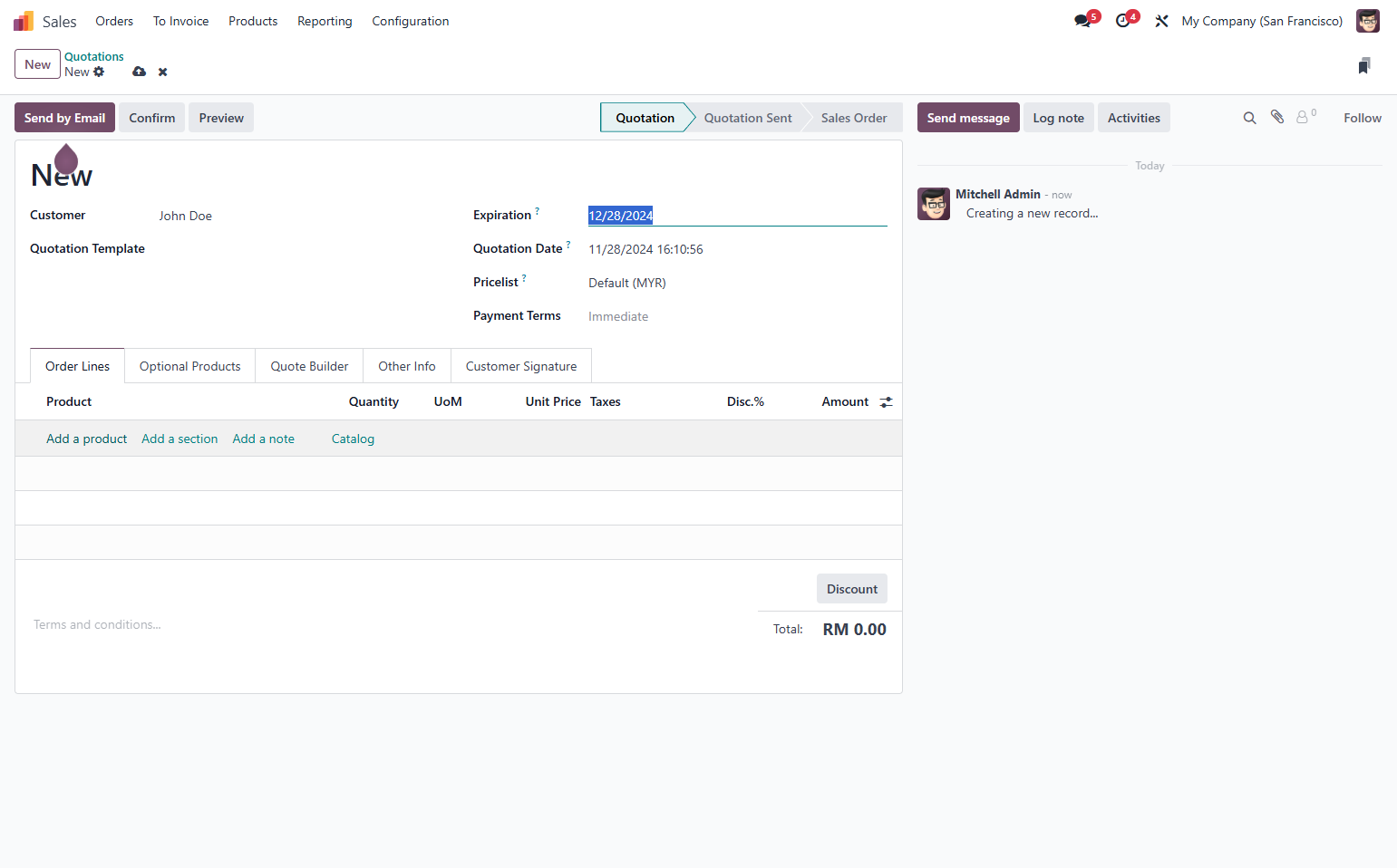Add a section to order lines
1397x868 pixels.
[179, 439]
